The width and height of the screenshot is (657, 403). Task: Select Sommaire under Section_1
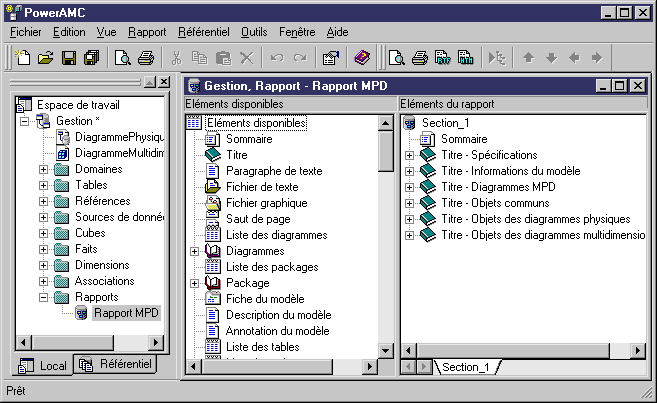[464, 139]
